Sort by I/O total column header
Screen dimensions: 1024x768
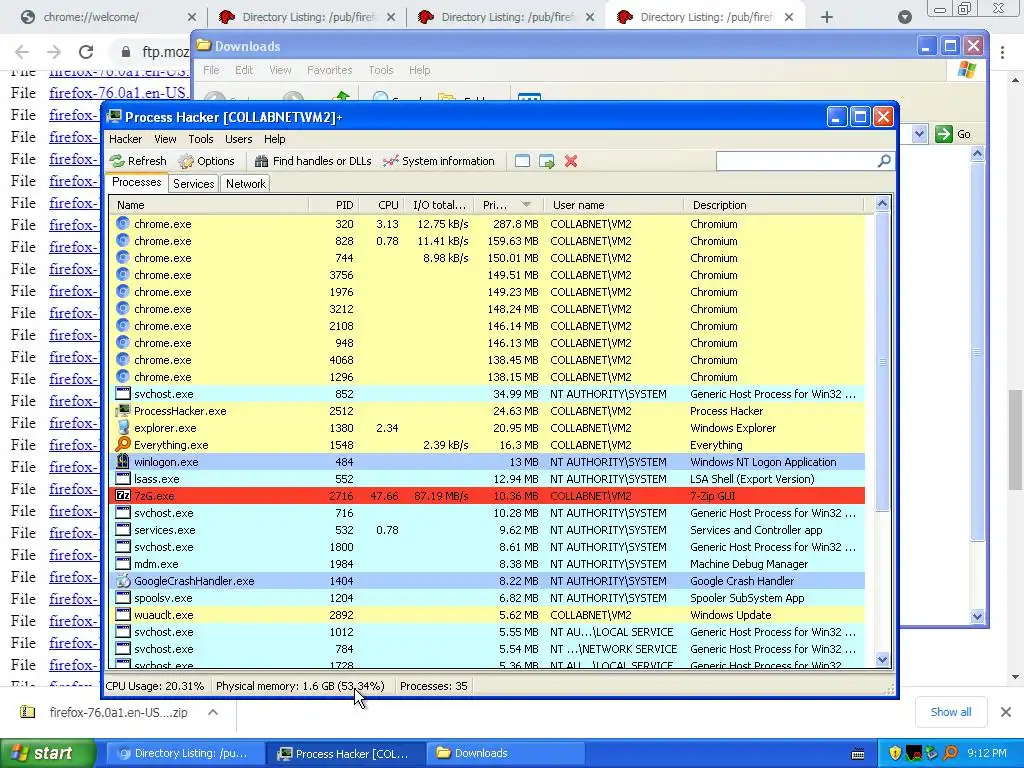(439, 205)
